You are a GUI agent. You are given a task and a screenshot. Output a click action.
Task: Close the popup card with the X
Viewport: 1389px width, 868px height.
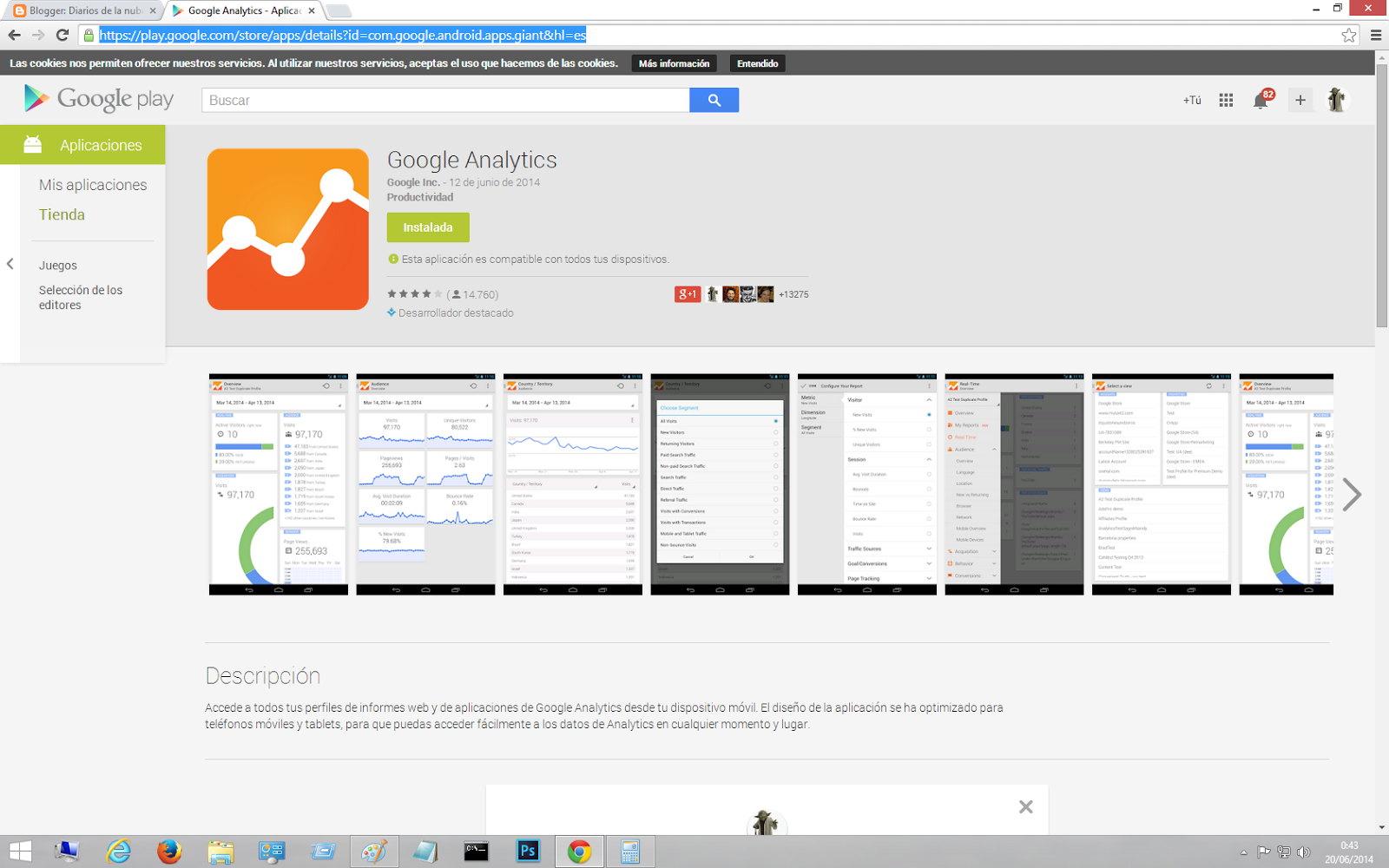[1026, 807]
